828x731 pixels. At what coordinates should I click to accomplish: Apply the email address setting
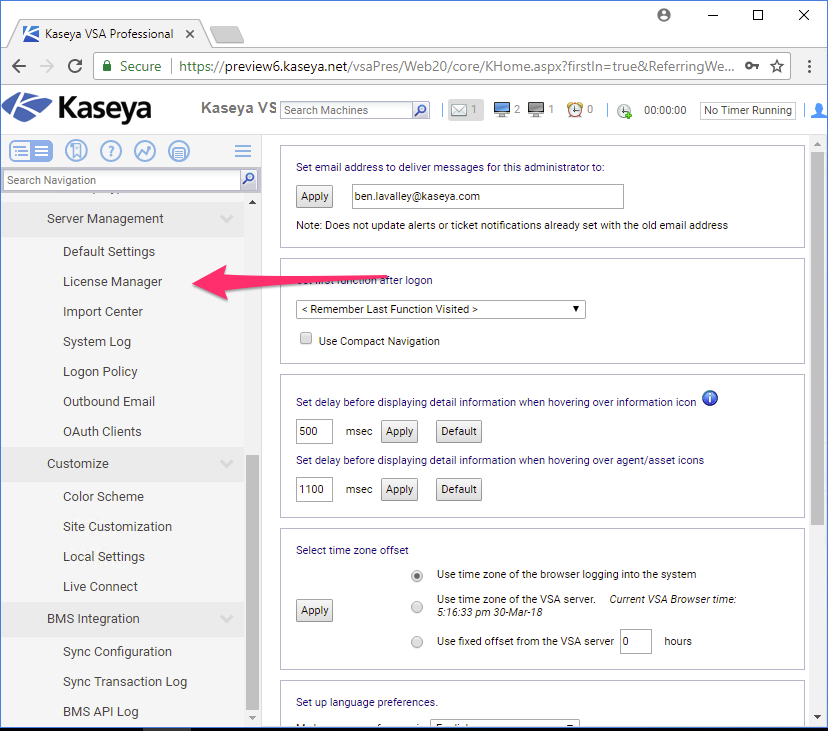coord(314,196)
